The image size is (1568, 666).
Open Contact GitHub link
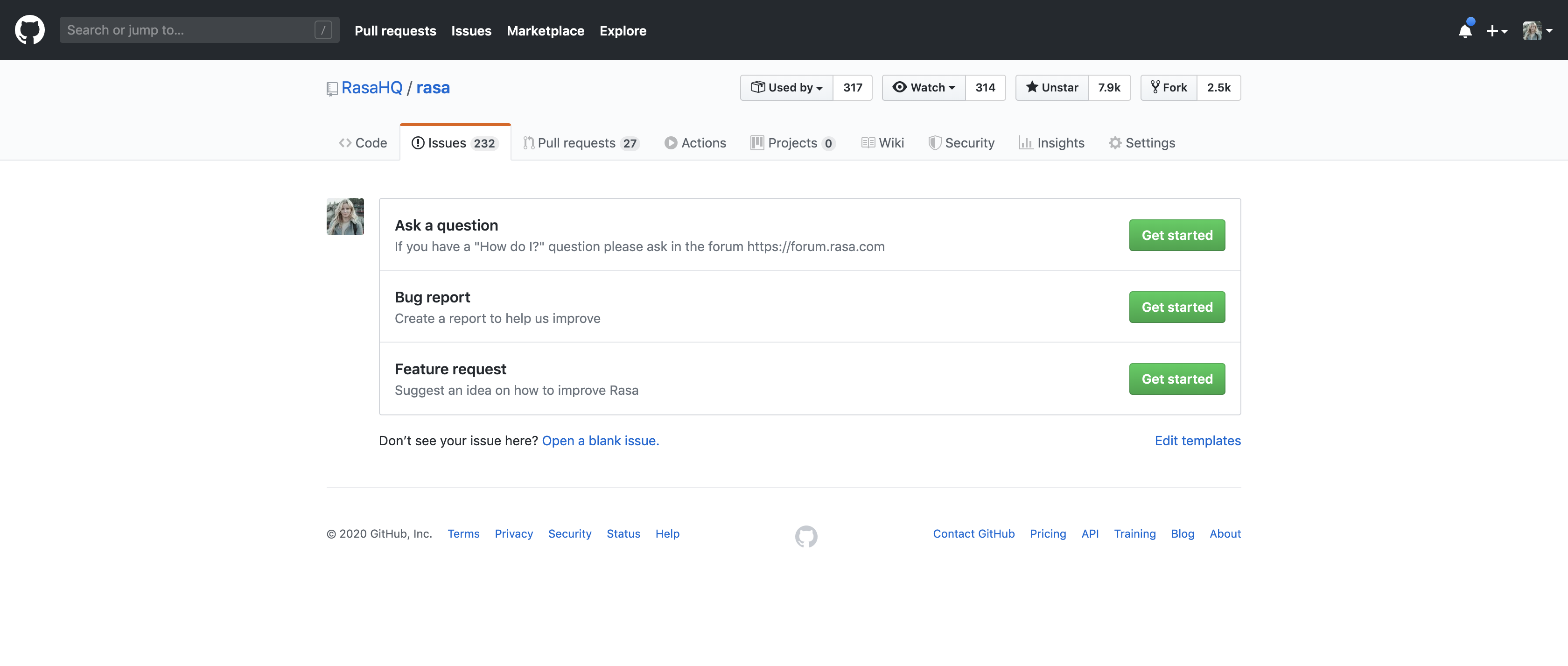pyautogui.click(x=974, y=534)
